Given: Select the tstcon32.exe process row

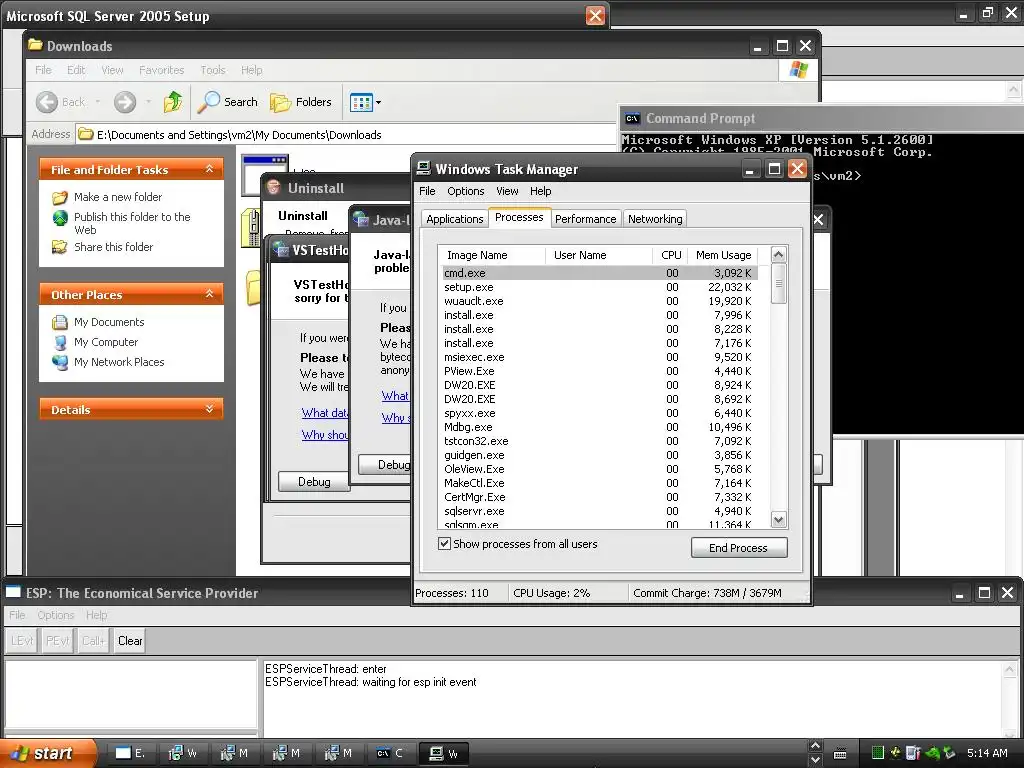Looking at the screenshot, I should pos(600,441).
